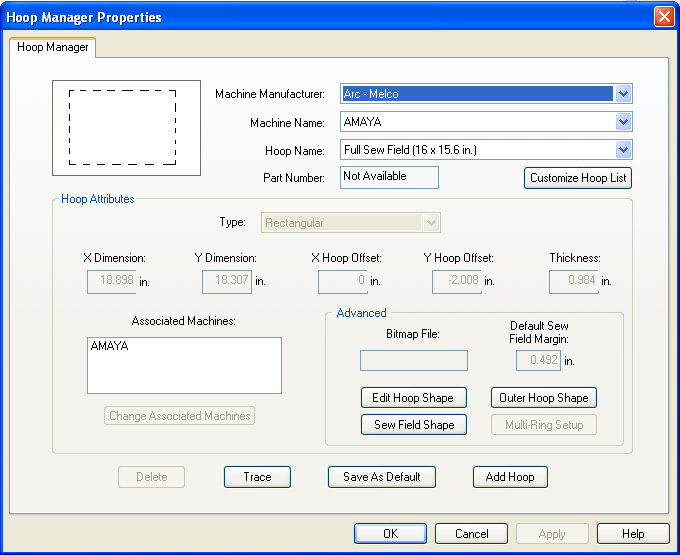Screen dimensions: 680x555
Task: Click the Outer Hoop Shape button
Action: pos(543,398)
